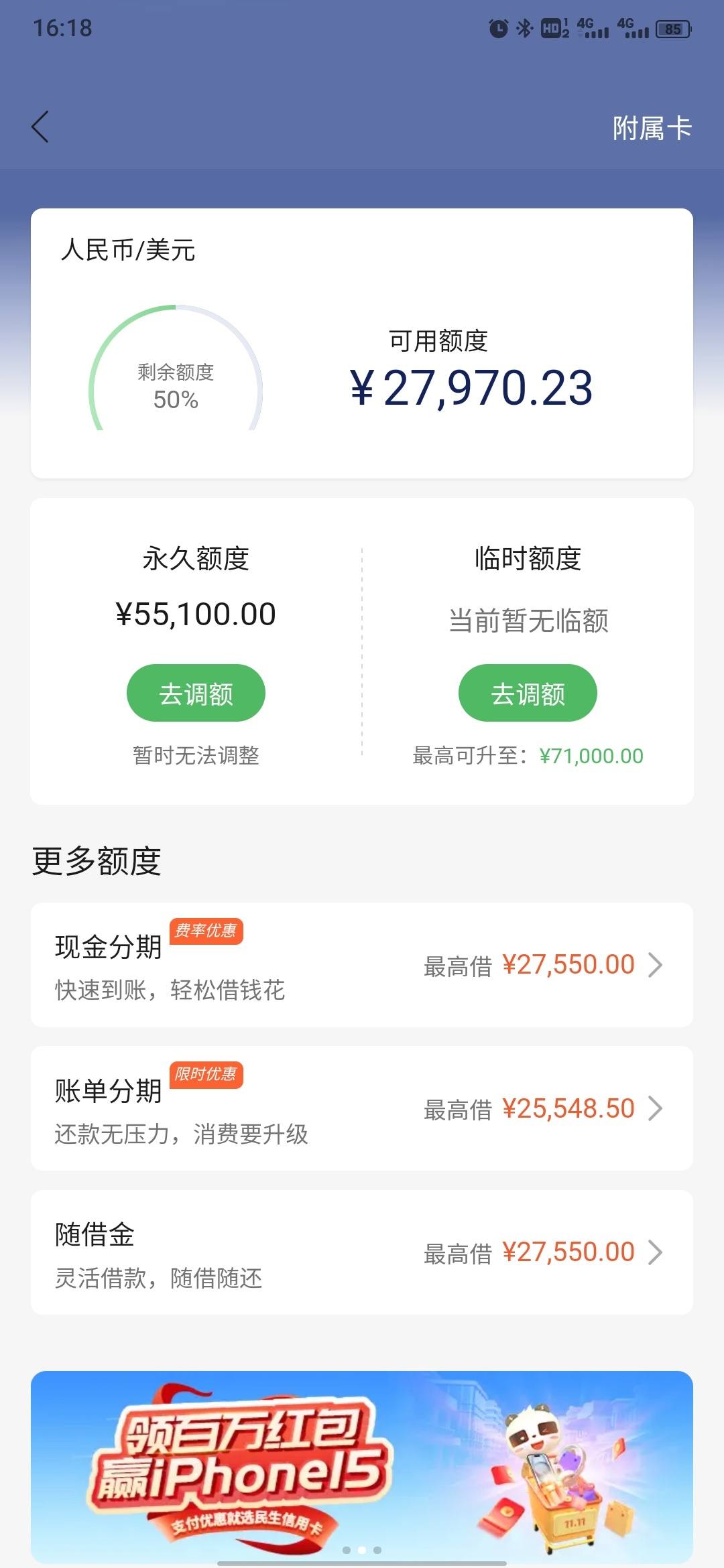This screenshot has height=1568, width=724.
Task: Open the iPhone15 red packet banner
Action: [x=362, y=1467]
